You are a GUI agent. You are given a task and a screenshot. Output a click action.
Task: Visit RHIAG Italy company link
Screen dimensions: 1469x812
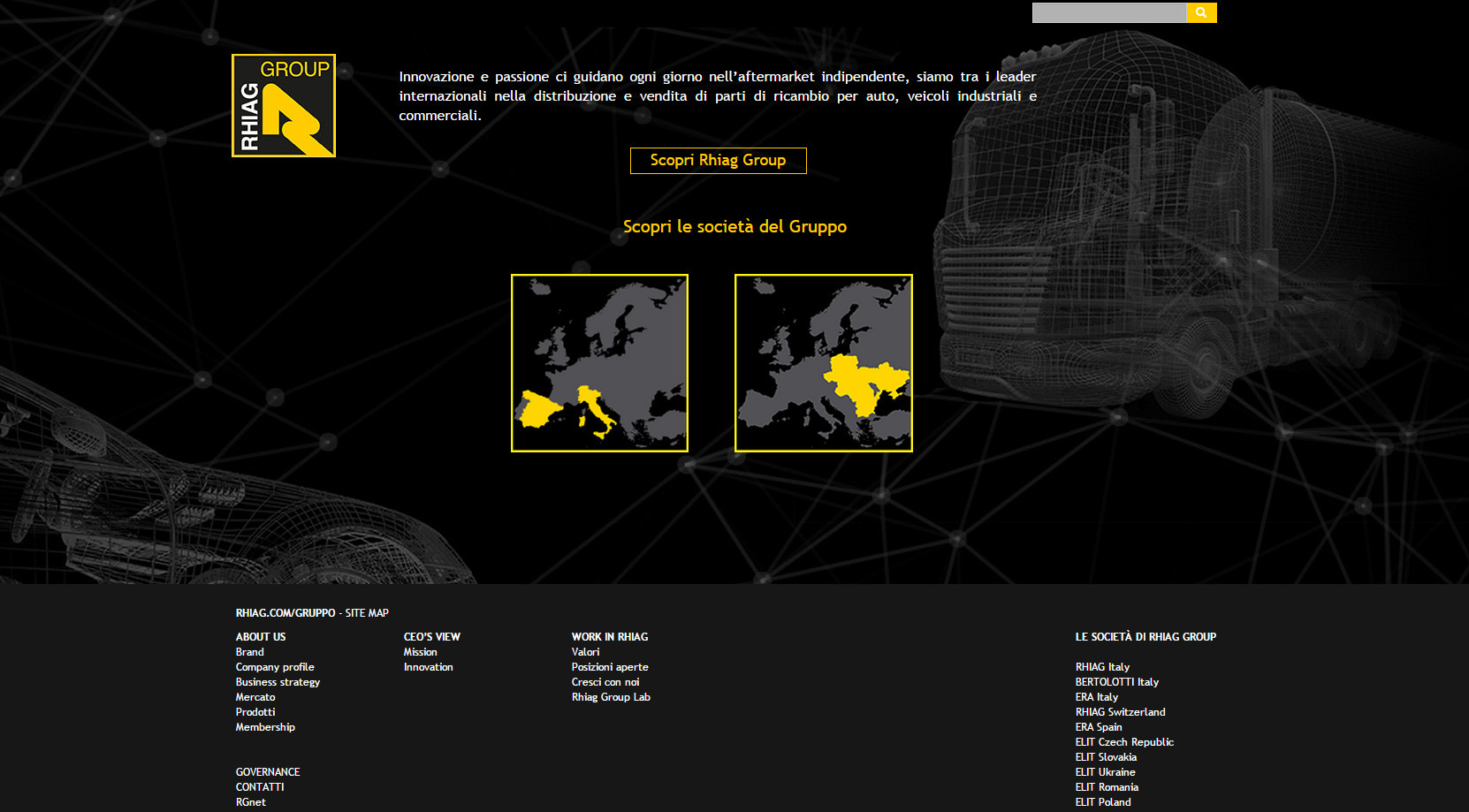click(x=1102, y=667)
